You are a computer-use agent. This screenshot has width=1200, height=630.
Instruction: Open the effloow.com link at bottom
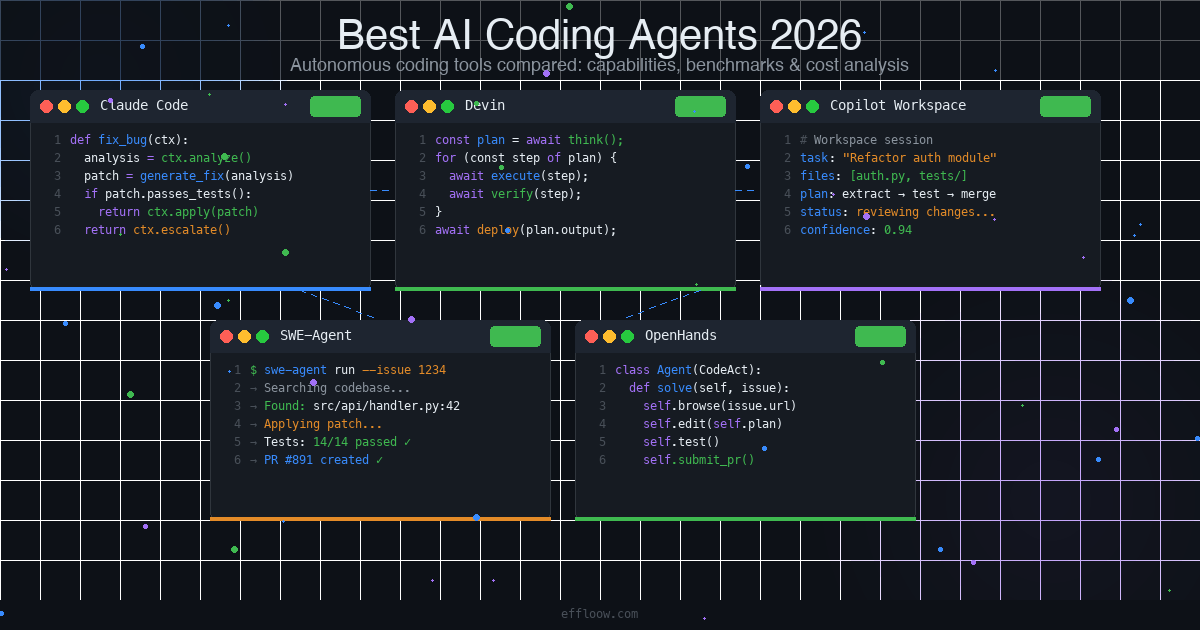(x=599, y=613)
